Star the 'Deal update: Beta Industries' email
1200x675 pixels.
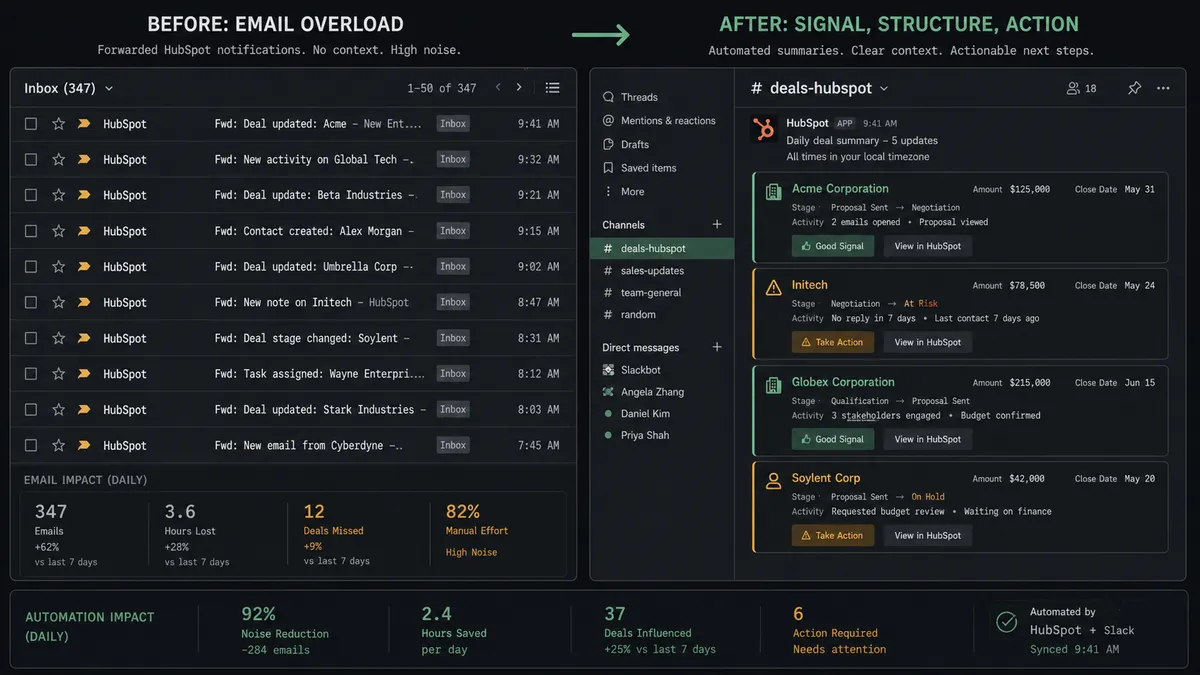coord(58,195)
